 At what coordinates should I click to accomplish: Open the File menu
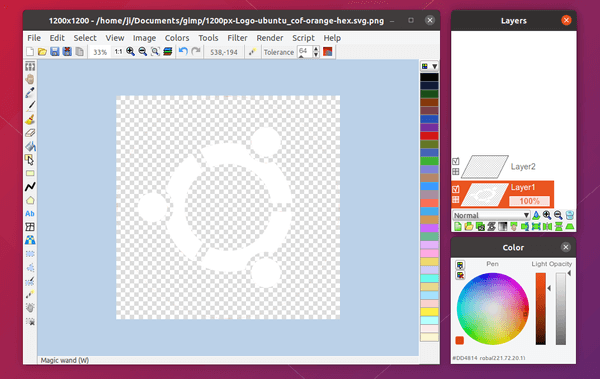34,38
